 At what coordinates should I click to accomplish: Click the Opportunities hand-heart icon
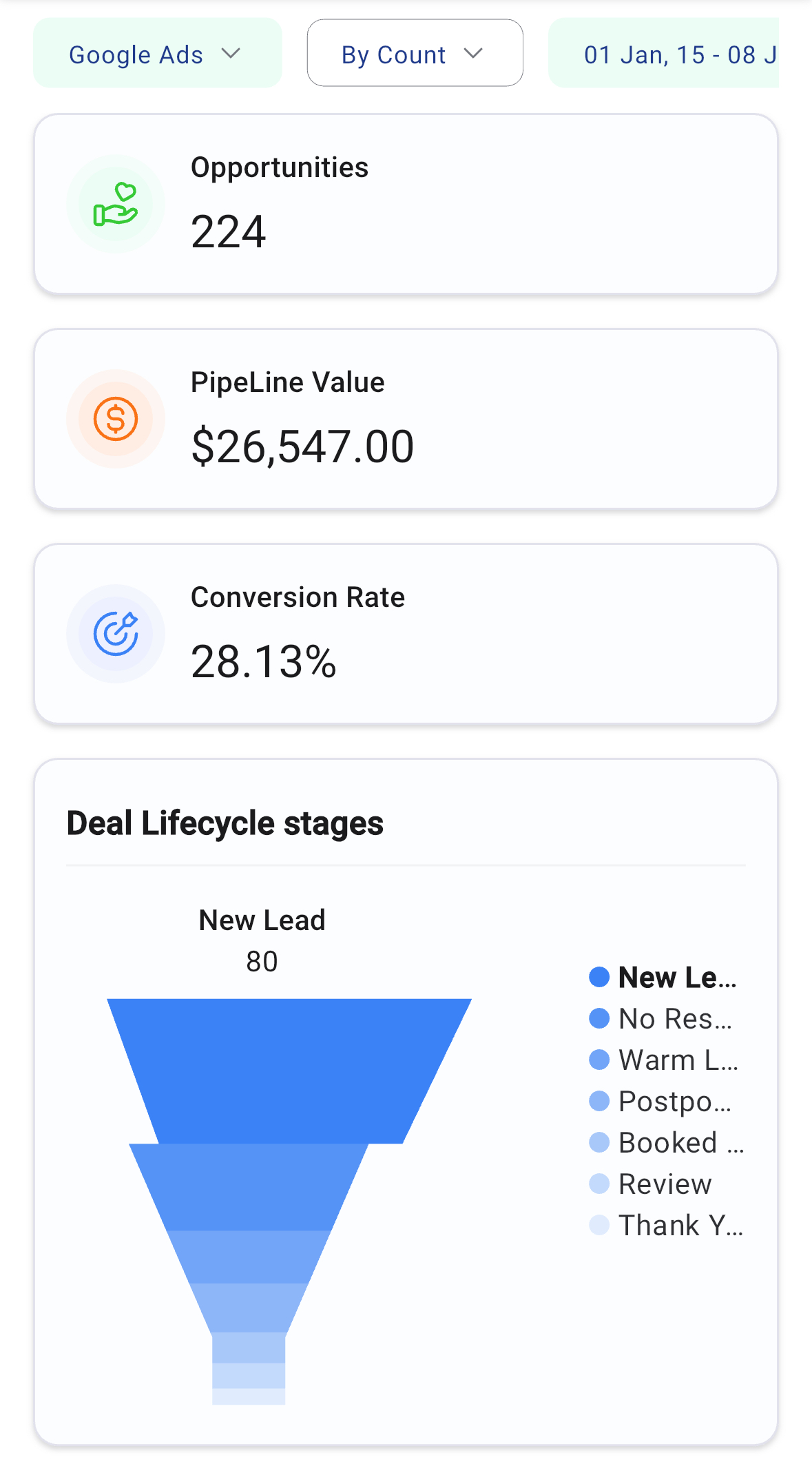click(x=116, y=205)
